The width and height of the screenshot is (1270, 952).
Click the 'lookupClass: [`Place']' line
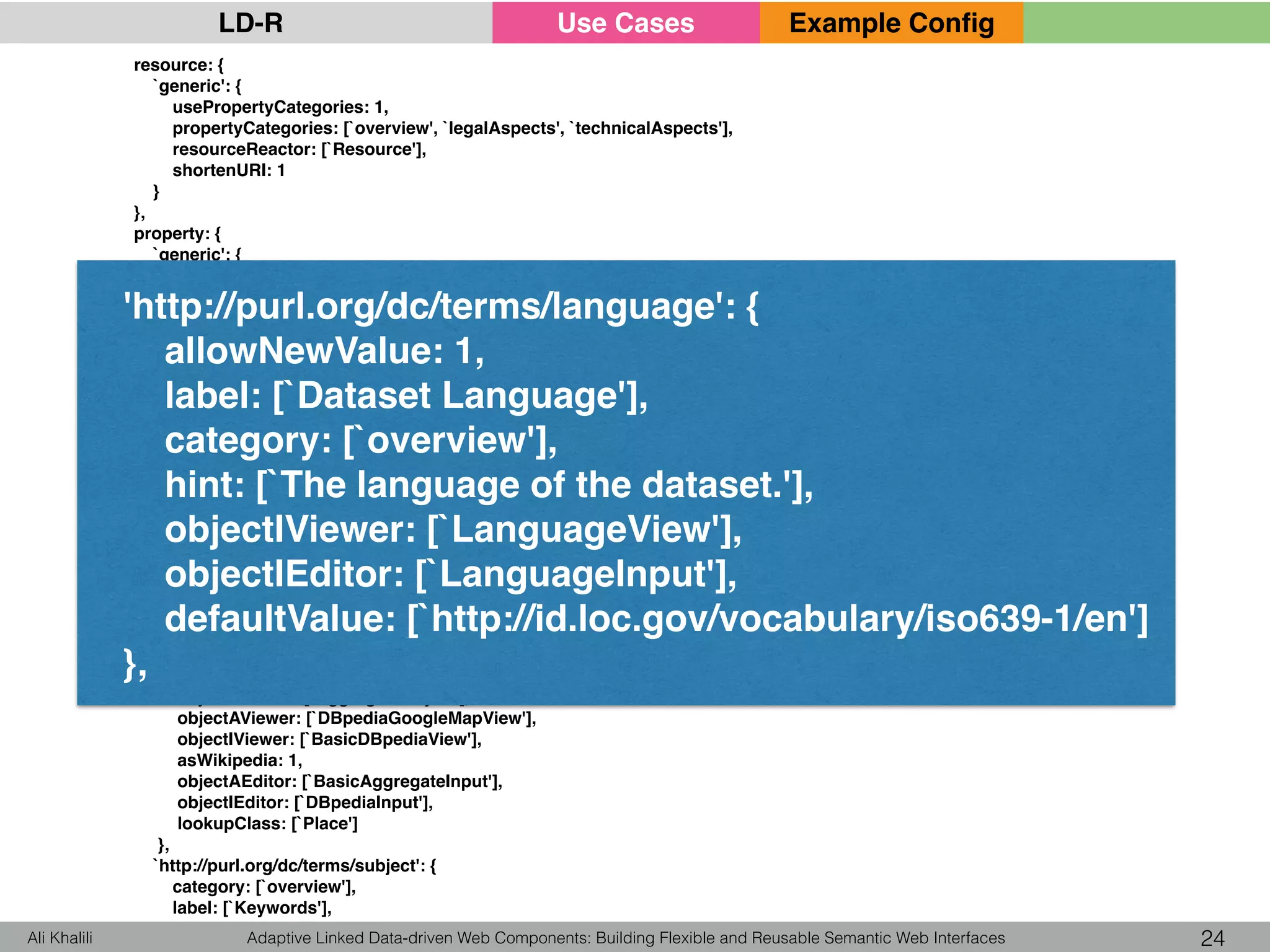[x=267, y=824]
